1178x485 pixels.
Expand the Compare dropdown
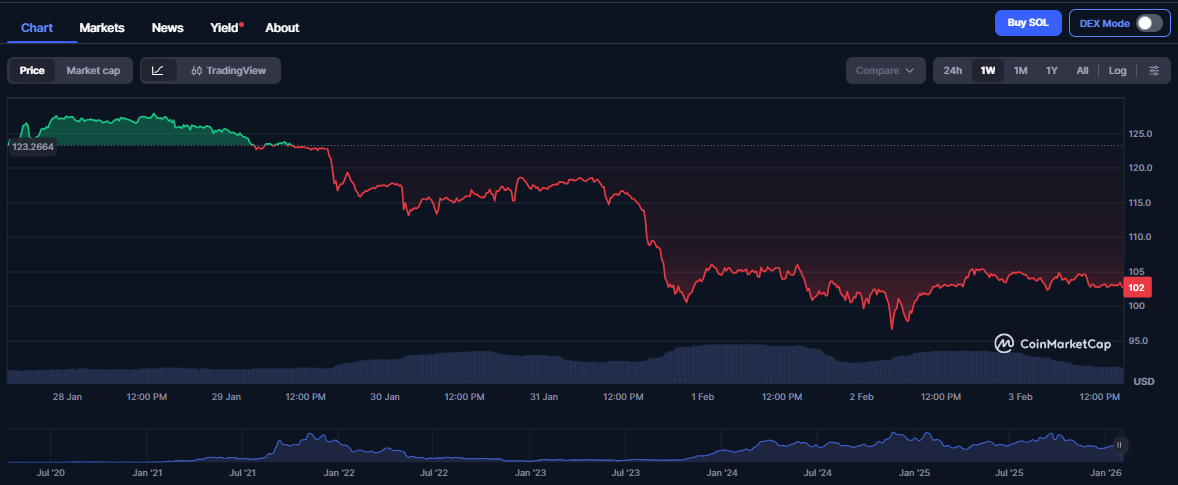(886, 71)
